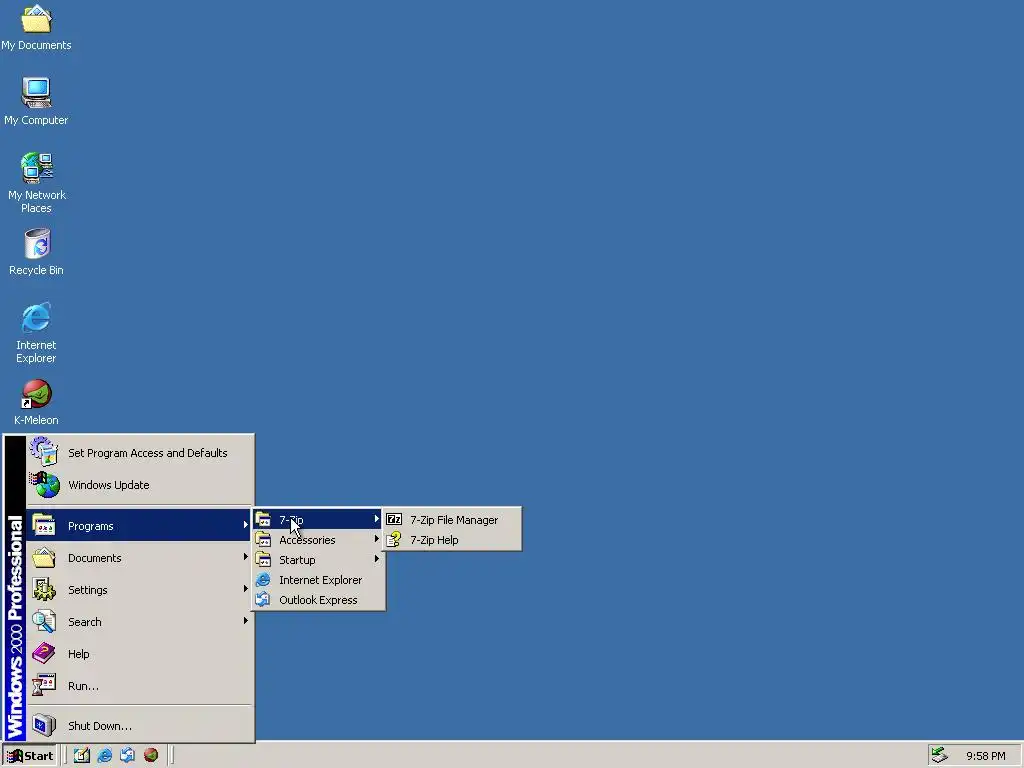Screen dimensions: 1024x768
Task: Click the 7-Zip folder icon
Action: pyautogui.click(x=263, y=519)
